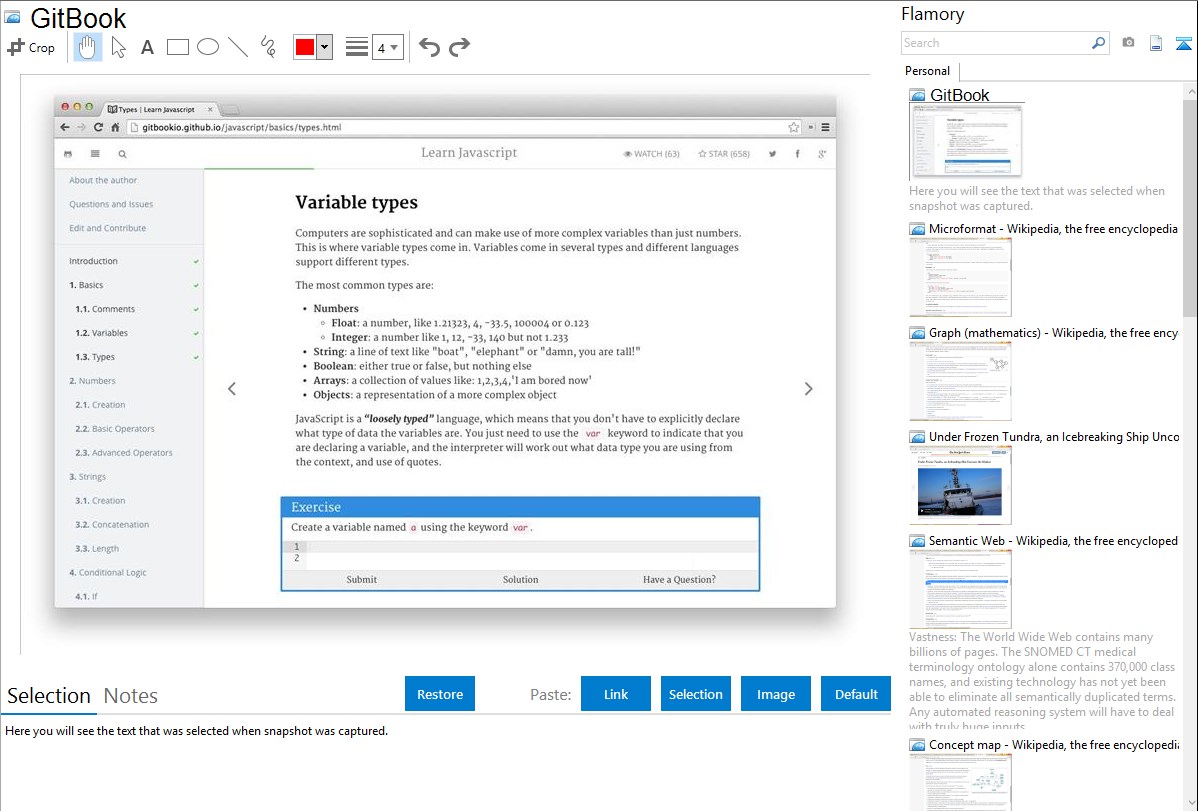Switch to the Selection tab
The width and height of the screenshot is (1198, 811).
(x=49, y=696)
